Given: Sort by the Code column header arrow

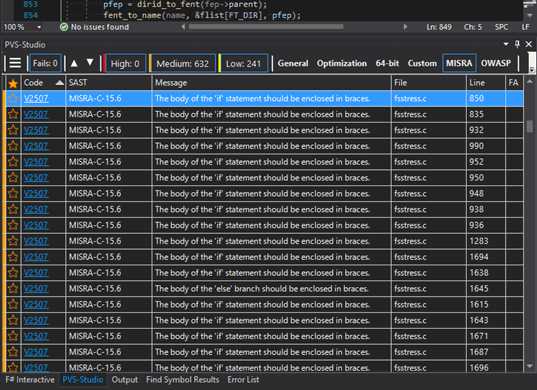Looking at the screenshot, I should click(x=60, y=83).
